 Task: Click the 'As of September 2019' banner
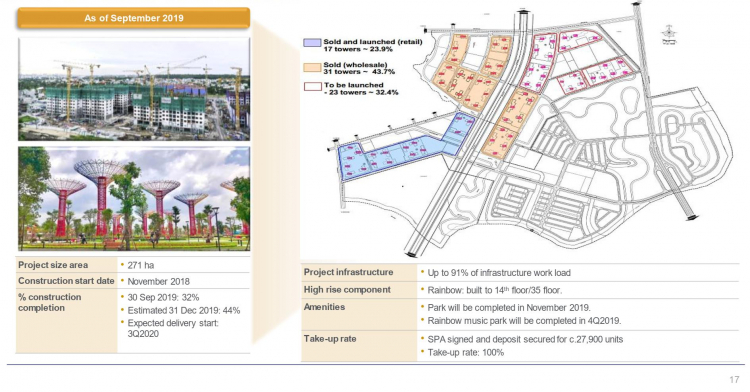133,18
